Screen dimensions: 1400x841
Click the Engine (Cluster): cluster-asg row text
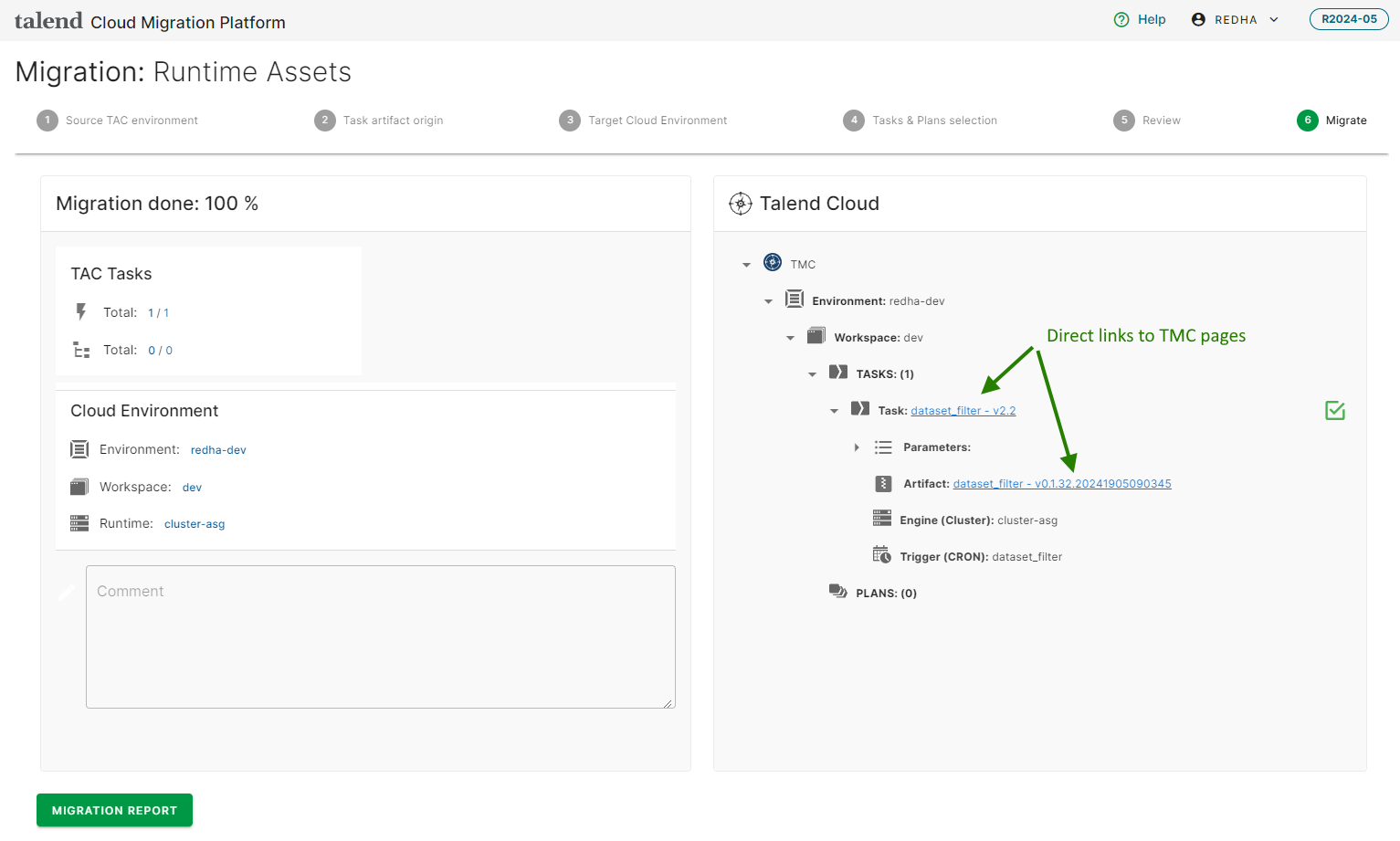(x=978, y=520)
